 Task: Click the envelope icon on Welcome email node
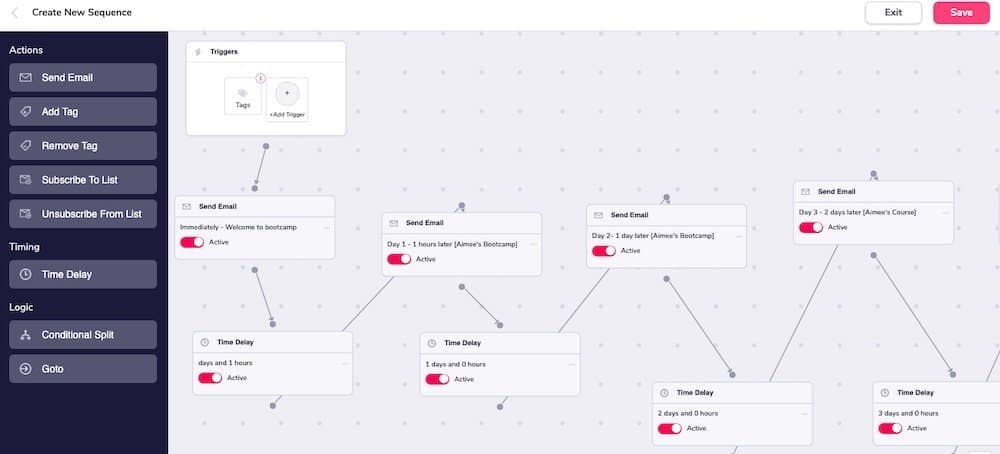(186, 207)
